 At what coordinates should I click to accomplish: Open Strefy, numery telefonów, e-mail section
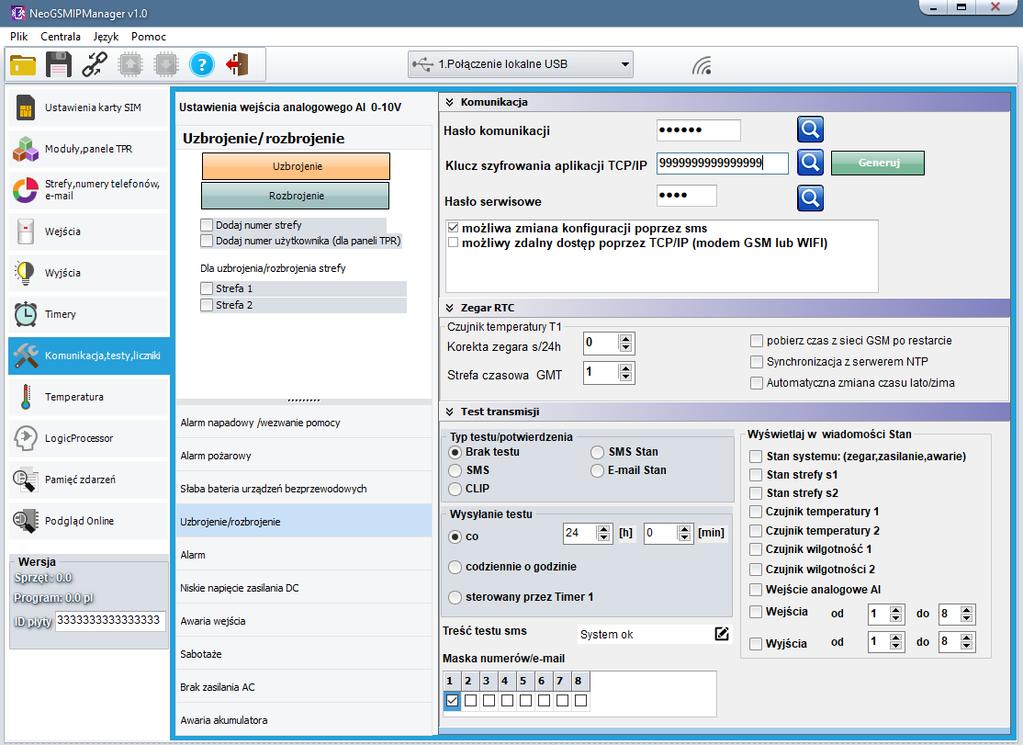click(x=89, y=190)
